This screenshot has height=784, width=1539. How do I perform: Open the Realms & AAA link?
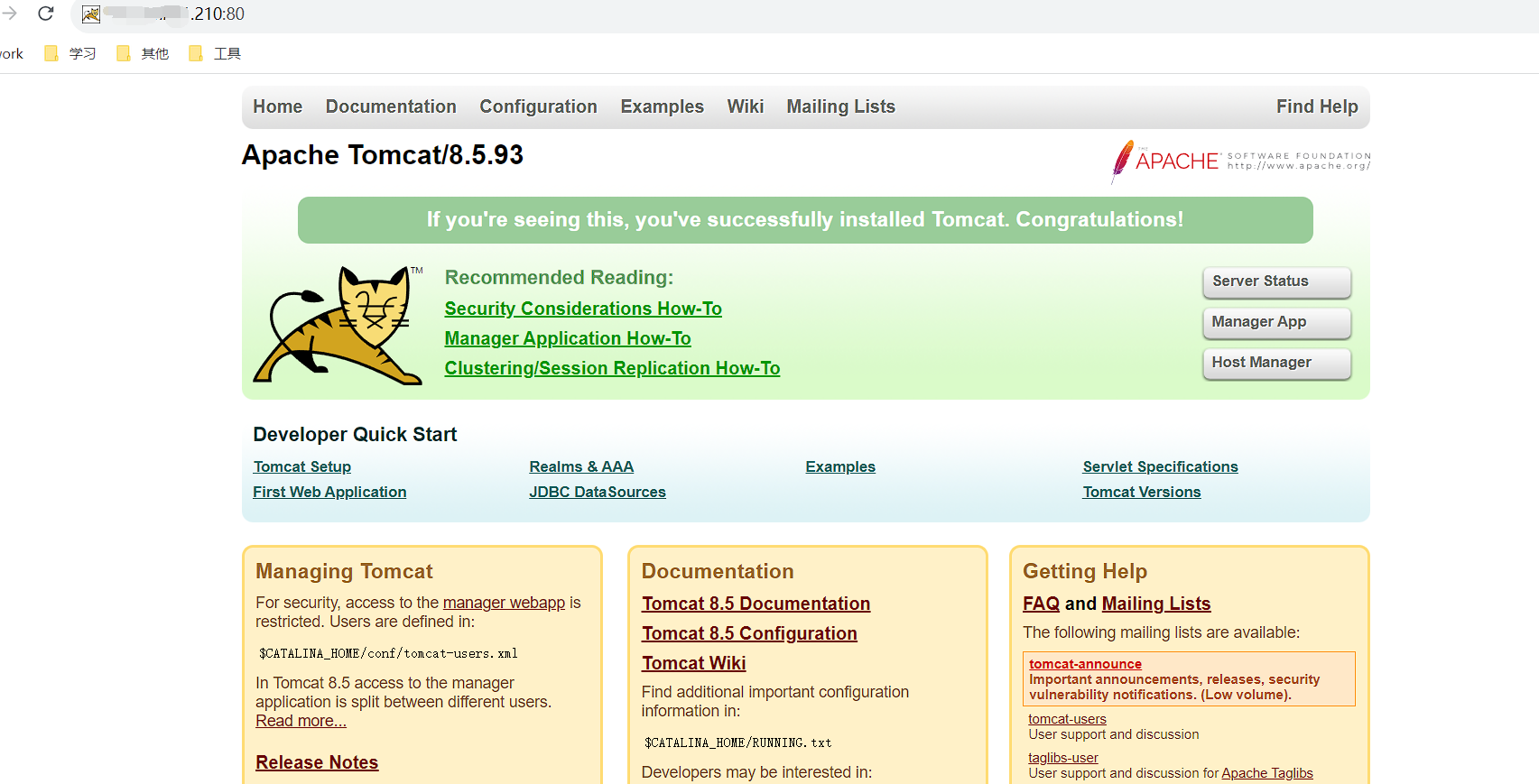click(581, 466)
